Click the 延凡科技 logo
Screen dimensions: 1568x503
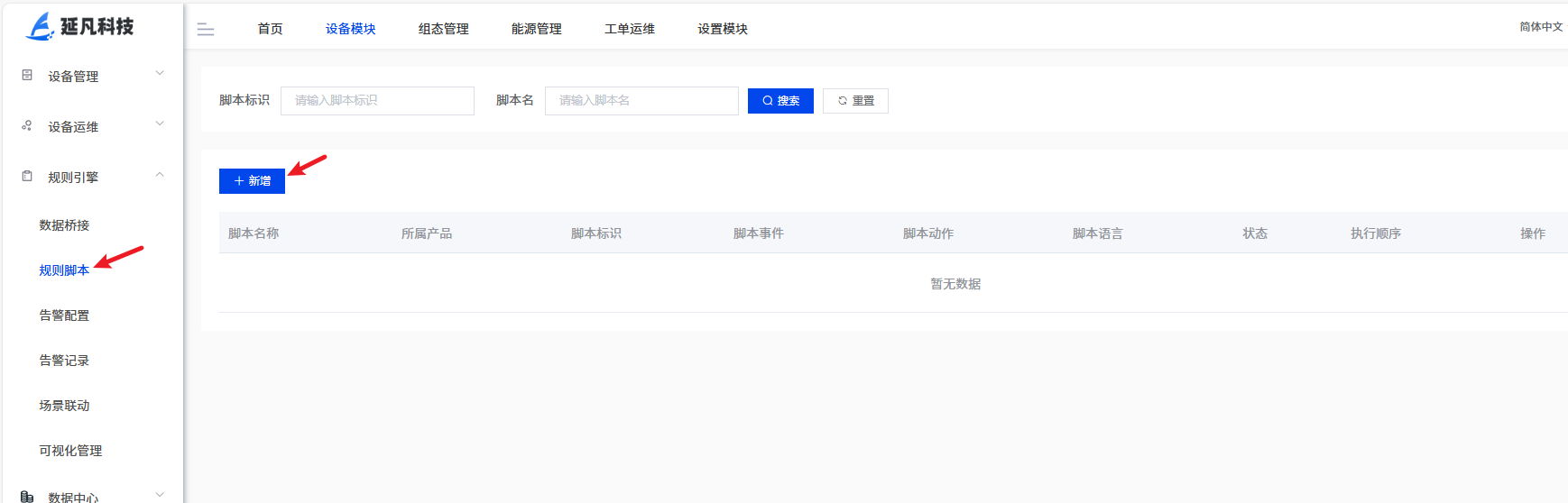(x=79, y=27)
